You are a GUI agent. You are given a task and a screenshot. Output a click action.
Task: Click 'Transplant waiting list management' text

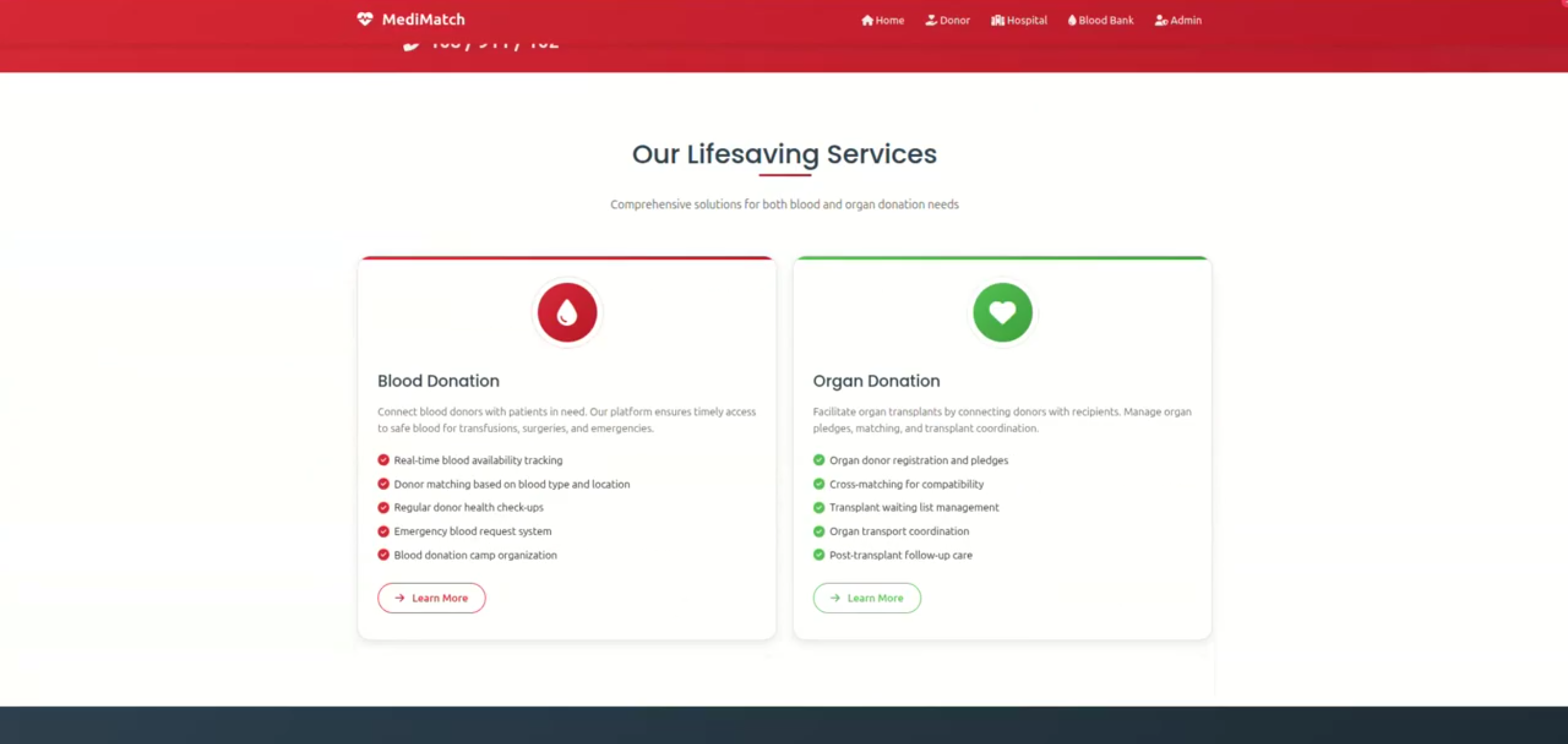point(914,507)
